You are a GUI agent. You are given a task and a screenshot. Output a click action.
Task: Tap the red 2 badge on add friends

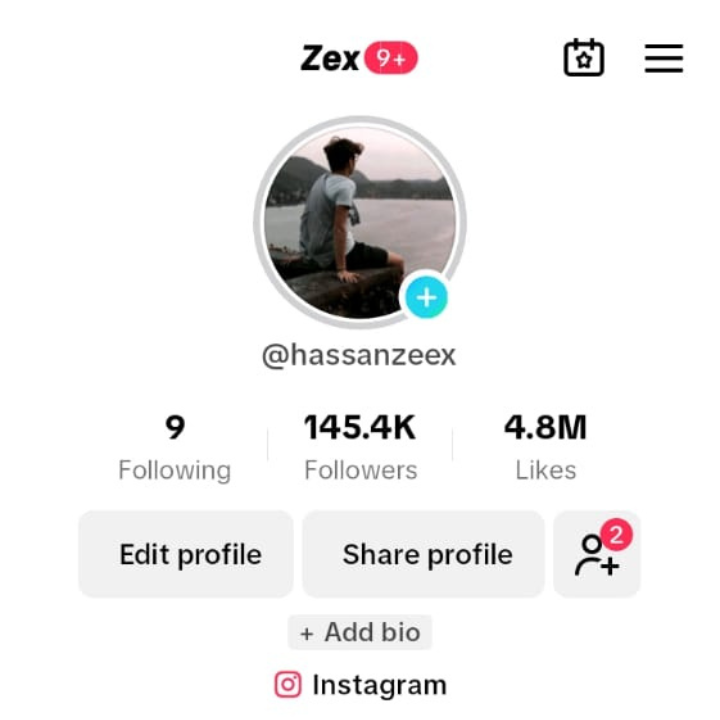tap(617, 534)
